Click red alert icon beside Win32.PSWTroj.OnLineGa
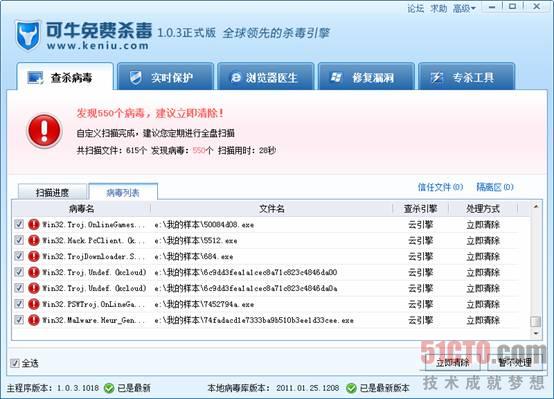This screenshot has height=399, width=554. tap(34, 304)
